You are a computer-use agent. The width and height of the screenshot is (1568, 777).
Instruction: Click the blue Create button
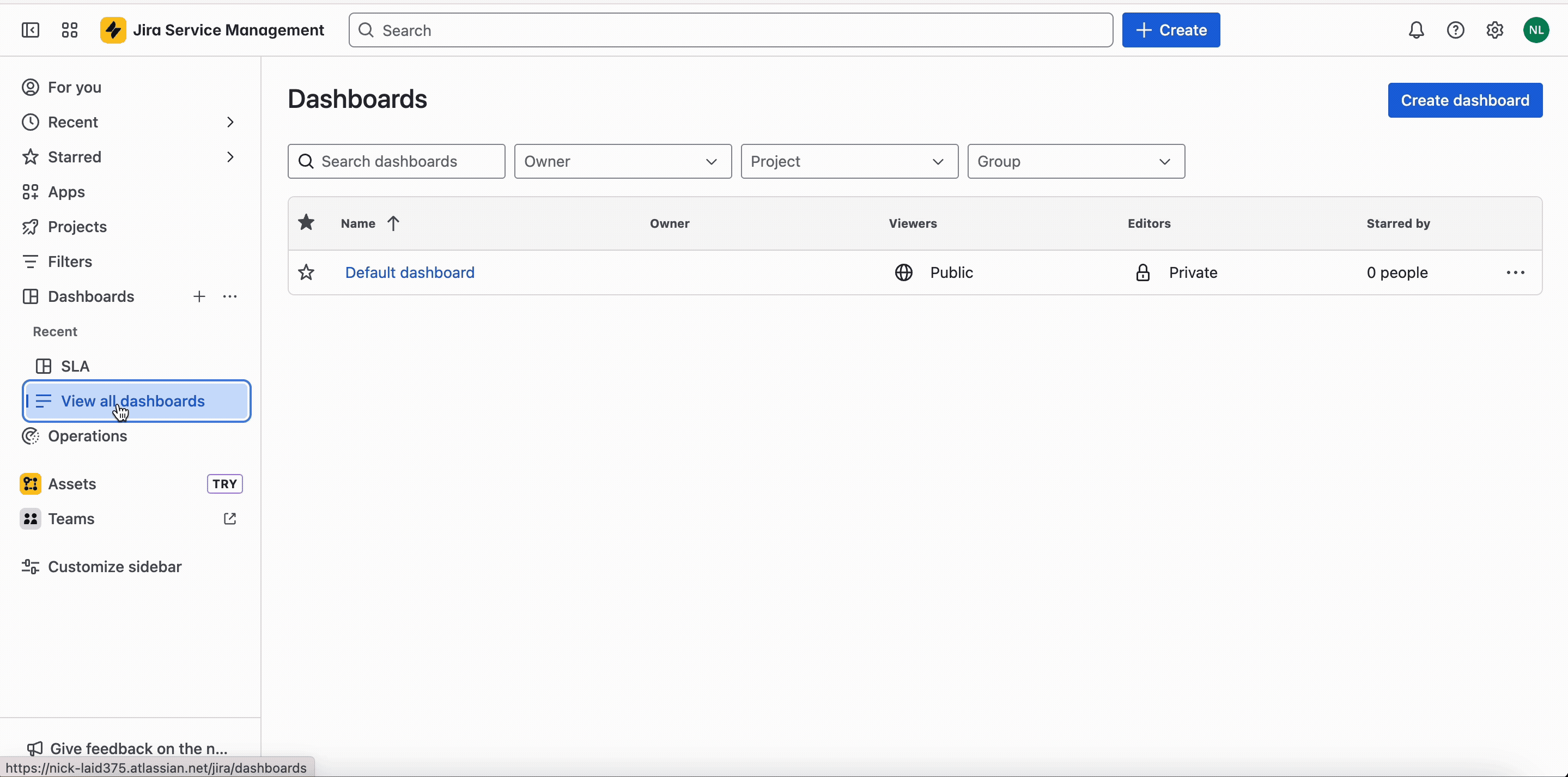[1170, 30]
